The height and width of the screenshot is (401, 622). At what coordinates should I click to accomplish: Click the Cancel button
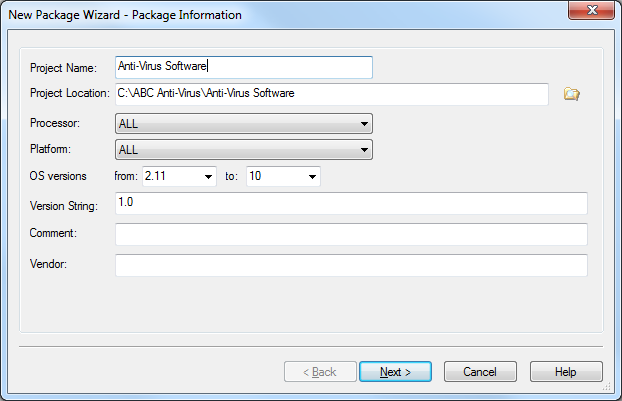pyautogui.click(x=480, y=372)
